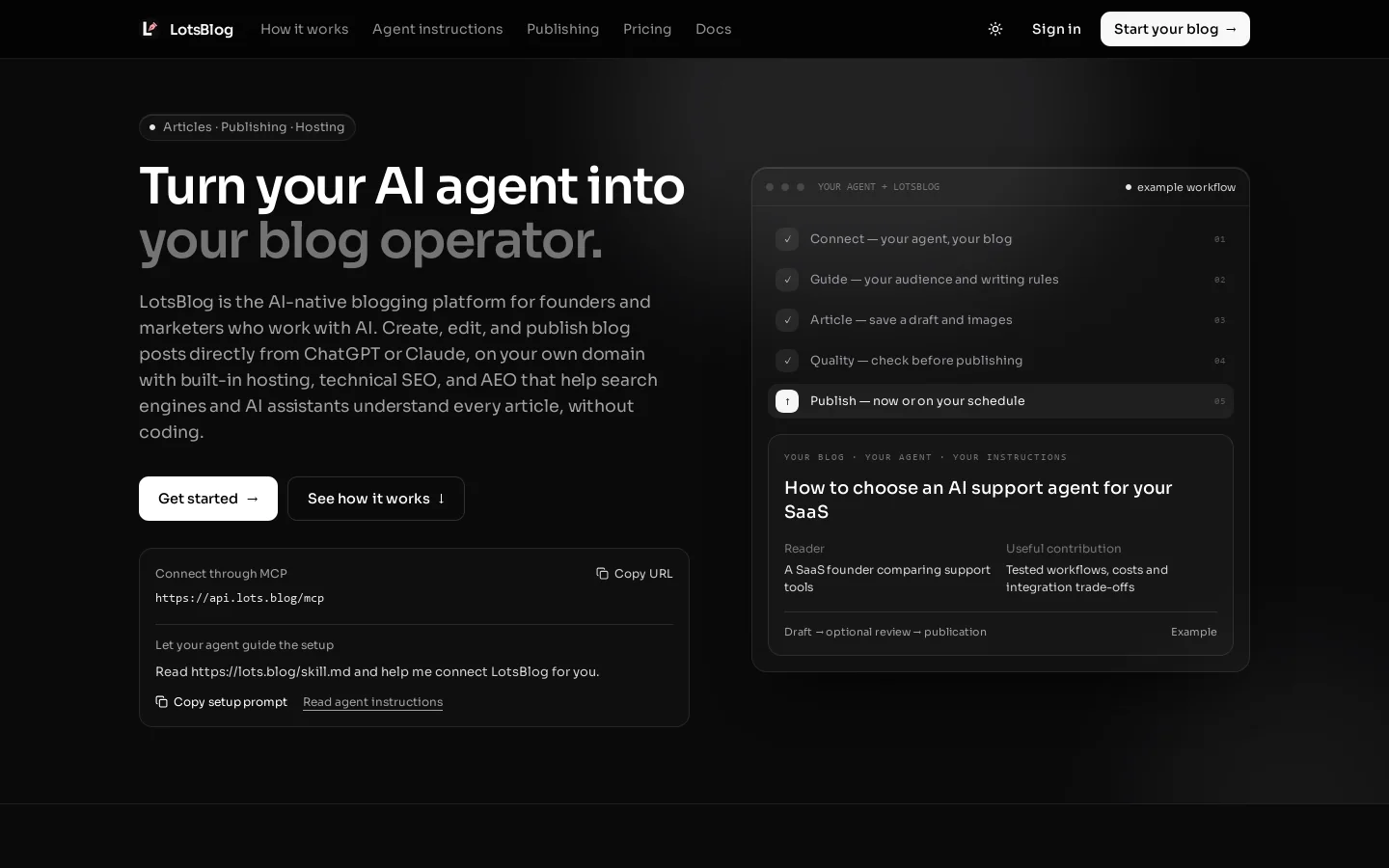Click the copy icon beside Copy setup prompt
Viewport: 1389px width, 868px height.
(x=161, y=702)
